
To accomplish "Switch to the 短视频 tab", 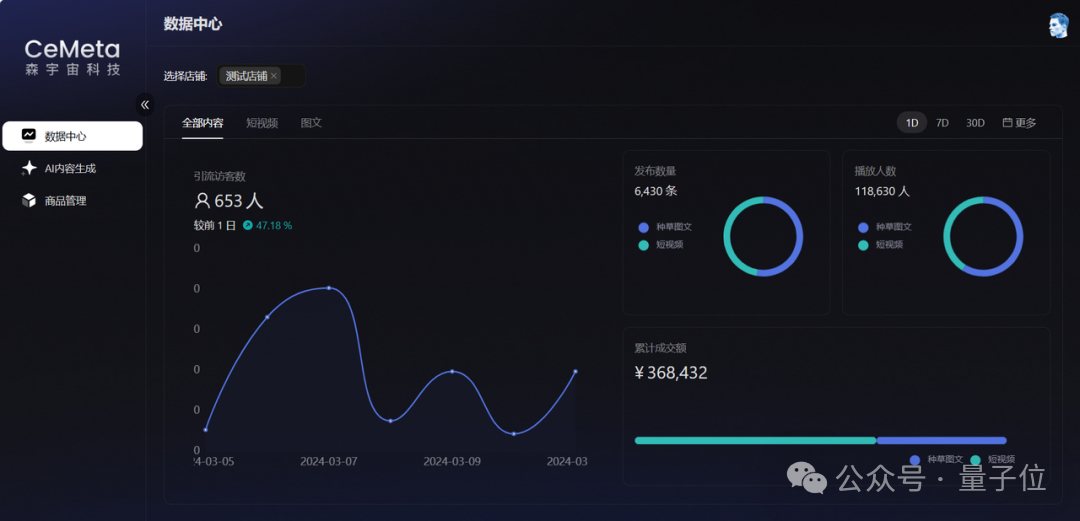I will 262,123.
